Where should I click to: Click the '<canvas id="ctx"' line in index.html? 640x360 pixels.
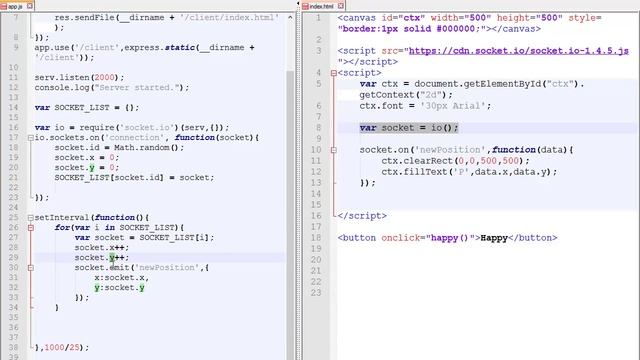[469, 18]
